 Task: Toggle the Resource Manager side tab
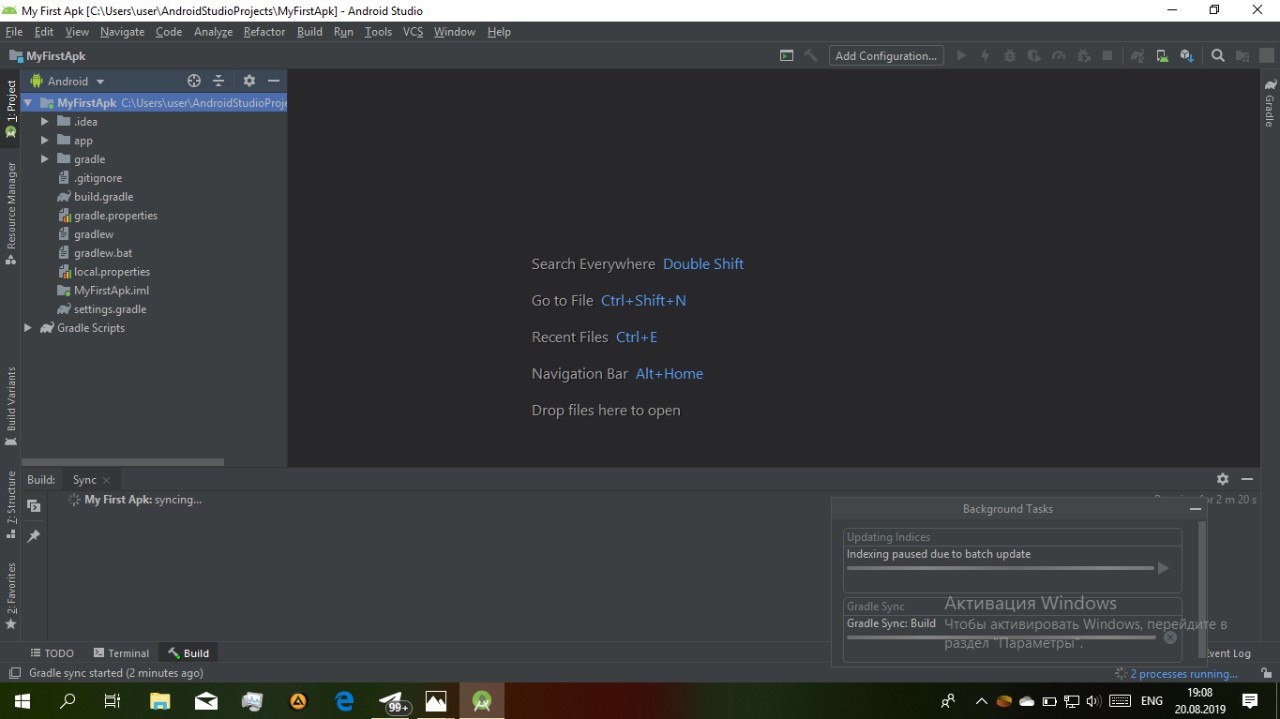pyautogui.click(x=11, y=213)
